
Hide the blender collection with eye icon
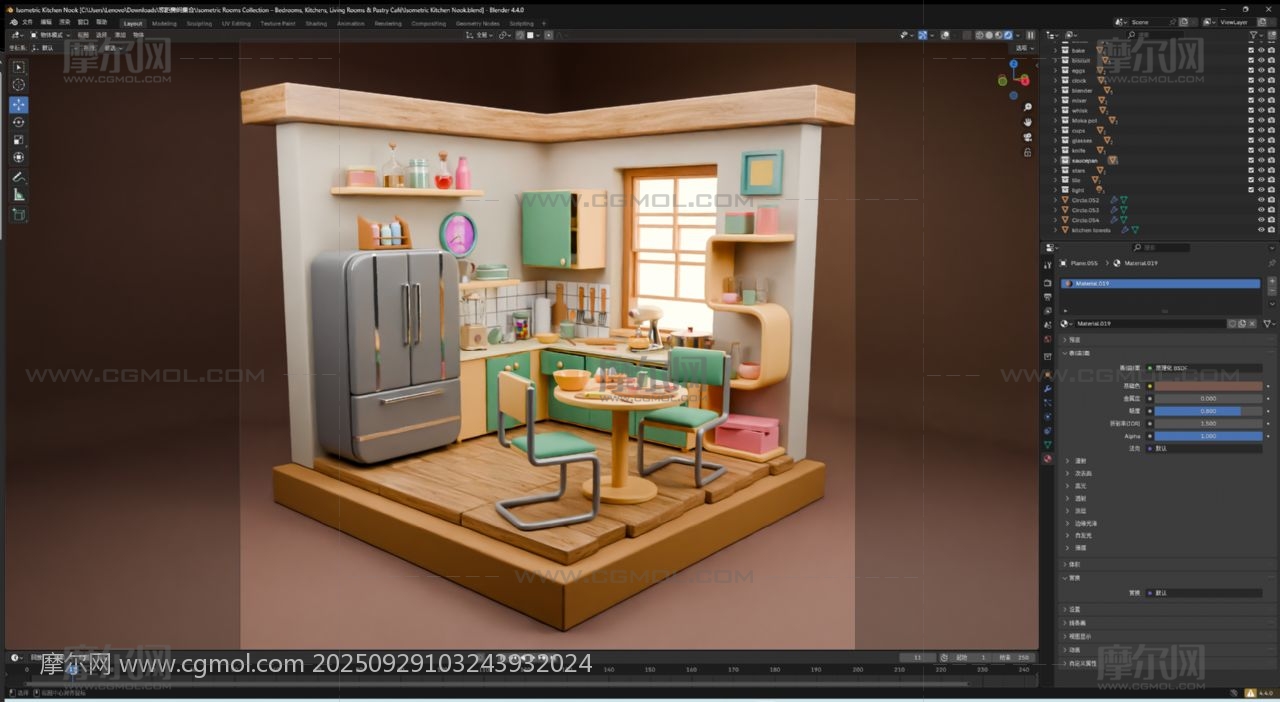click(x=1260, y=90)
